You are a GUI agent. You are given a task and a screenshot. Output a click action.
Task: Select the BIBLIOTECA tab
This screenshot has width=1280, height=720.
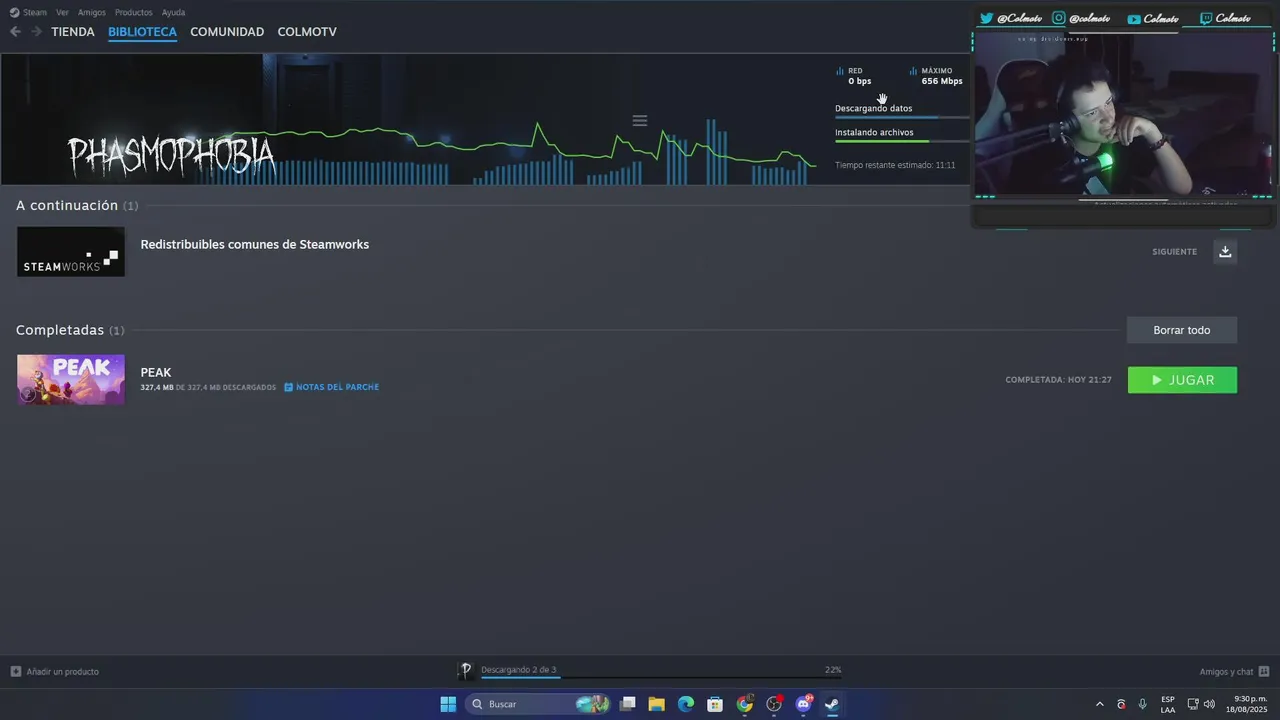click(x=142, y=32)
